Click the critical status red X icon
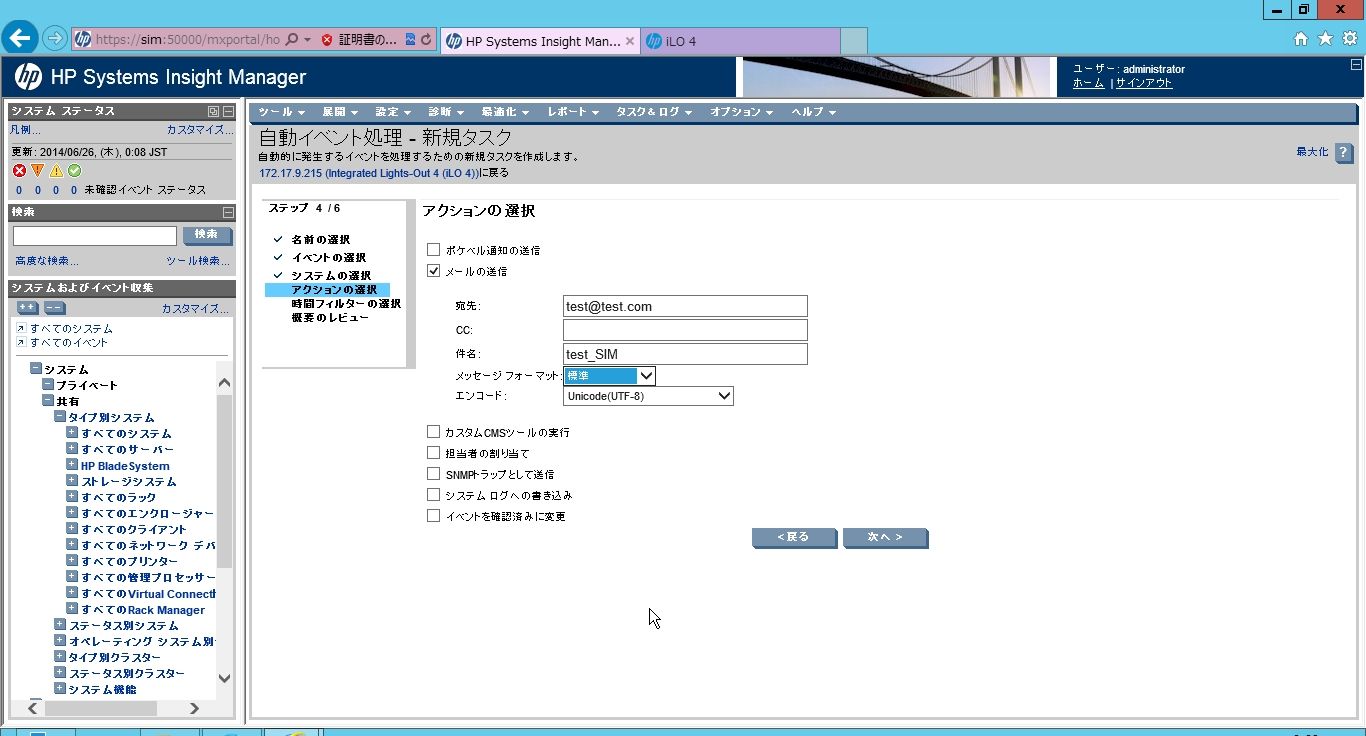This screenshot has height=736, width=1366. pos(19,171)
